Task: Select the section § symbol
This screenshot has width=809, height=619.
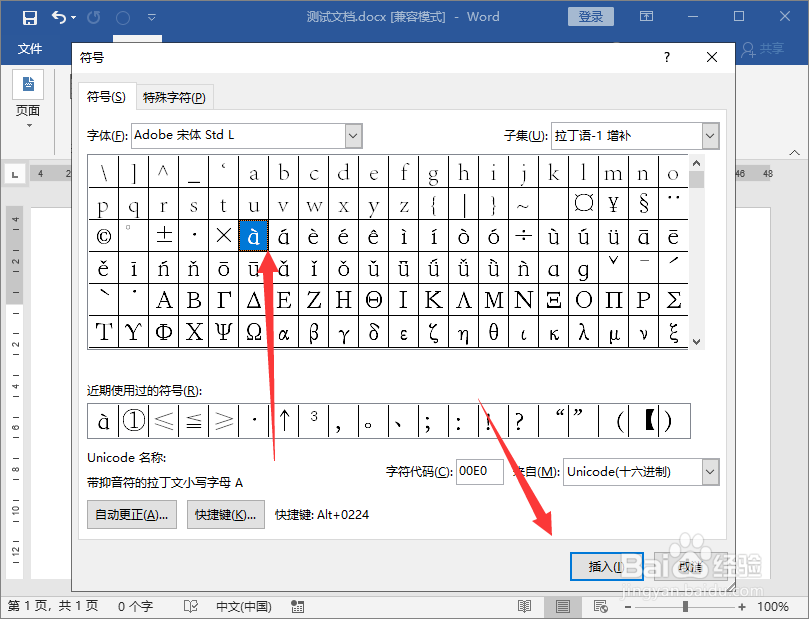Action: click(x=643, y=204)
